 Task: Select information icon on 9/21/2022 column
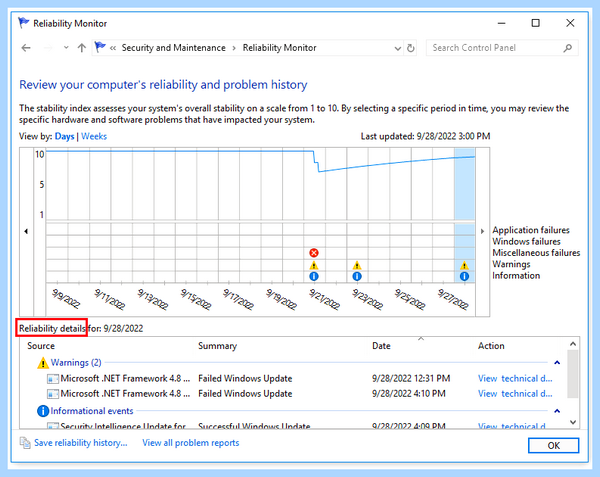coord(314,276)
